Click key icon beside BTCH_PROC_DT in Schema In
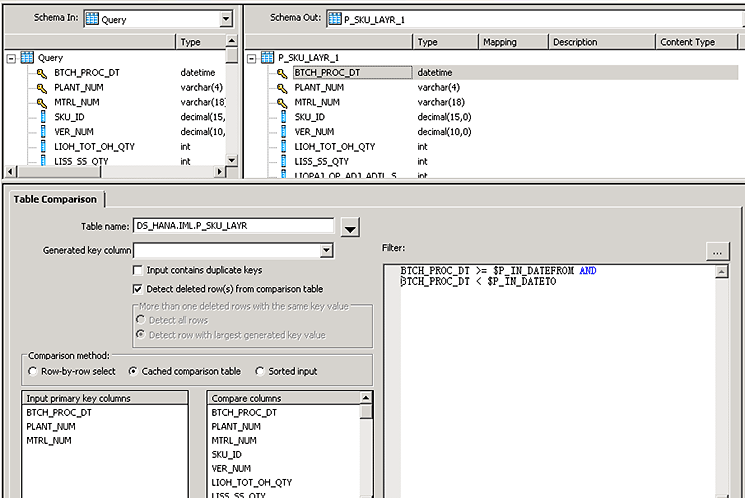 tap(42, 73)
